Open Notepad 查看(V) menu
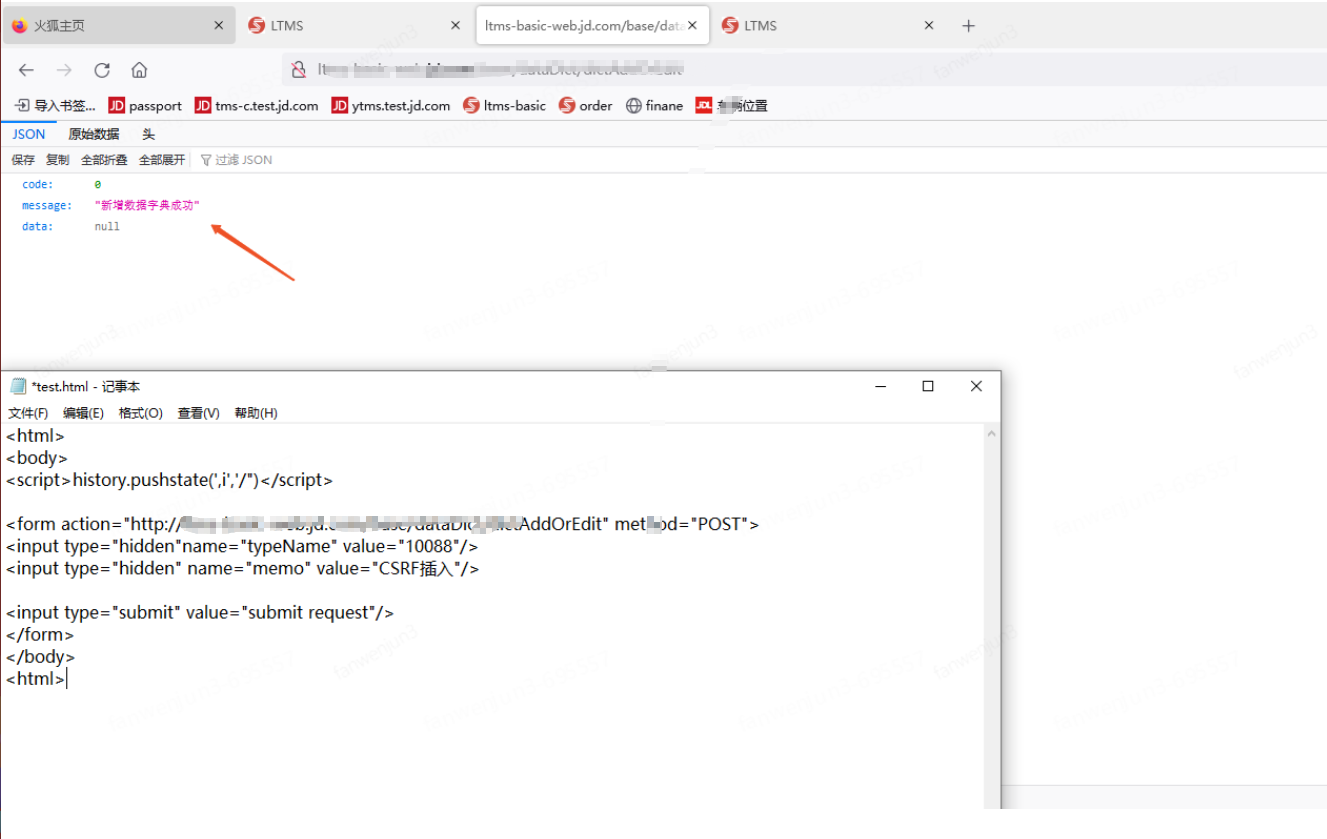 point(198,413)
